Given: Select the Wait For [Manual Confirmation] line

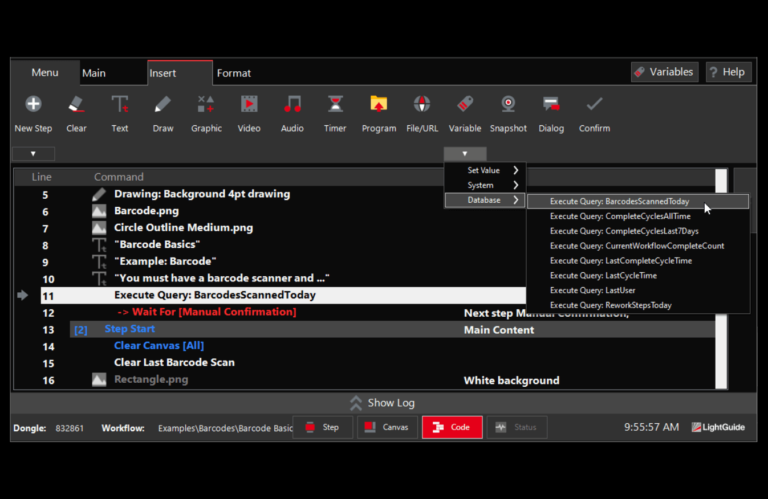Looking at the screenshot, I should pyautogui.click(x=207, y=312).
